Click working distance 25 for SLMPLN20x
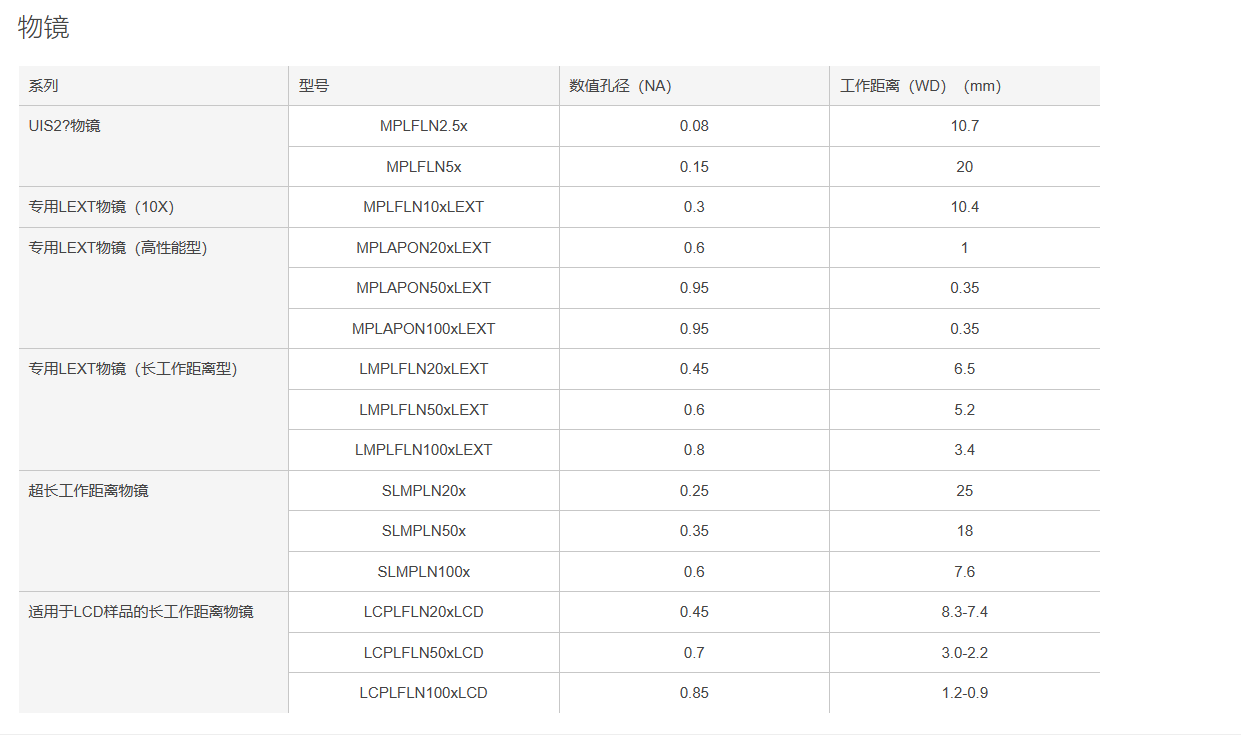The height and width of the screenshot is (740, 1241). [x=964, y=491]
